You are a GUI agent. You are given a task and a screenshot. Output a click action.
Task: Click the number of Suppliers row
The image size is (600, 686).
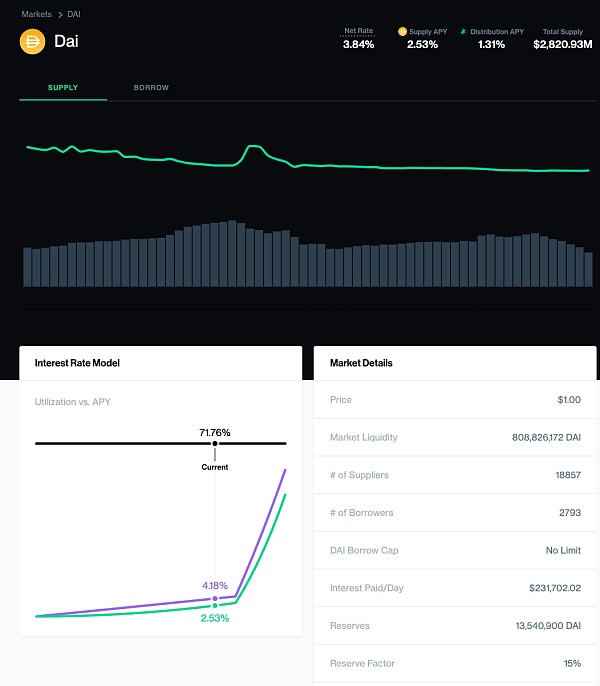click(455, 475)
